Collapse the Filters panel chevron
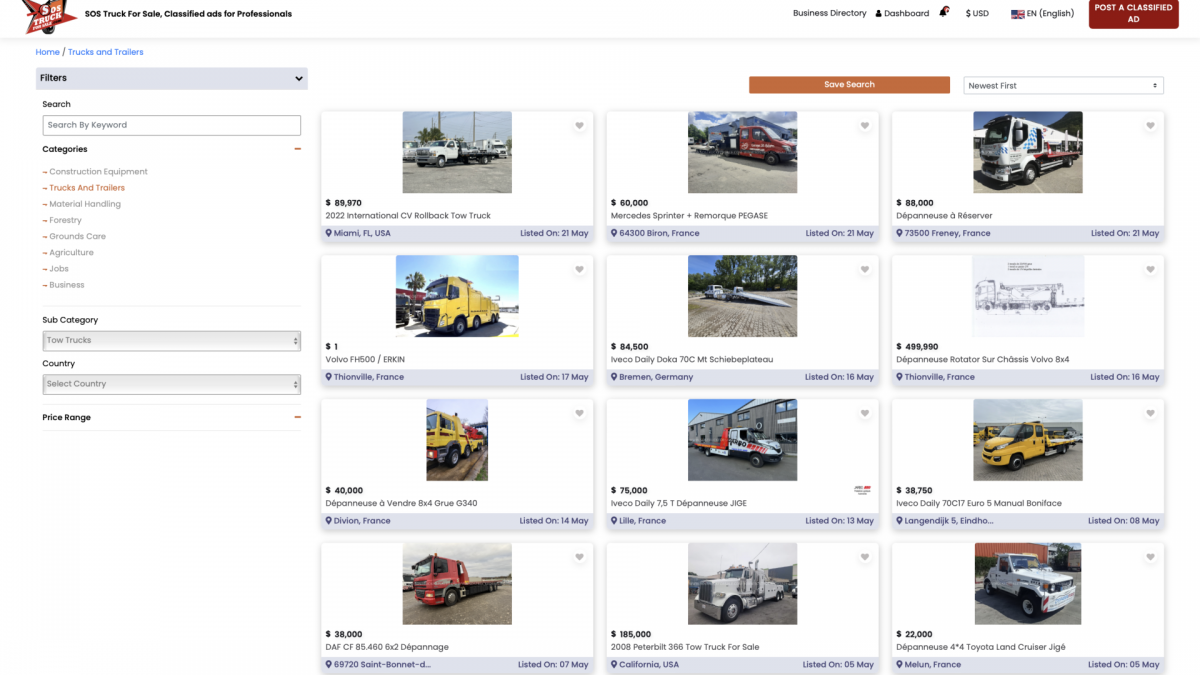 coord(298,79)
